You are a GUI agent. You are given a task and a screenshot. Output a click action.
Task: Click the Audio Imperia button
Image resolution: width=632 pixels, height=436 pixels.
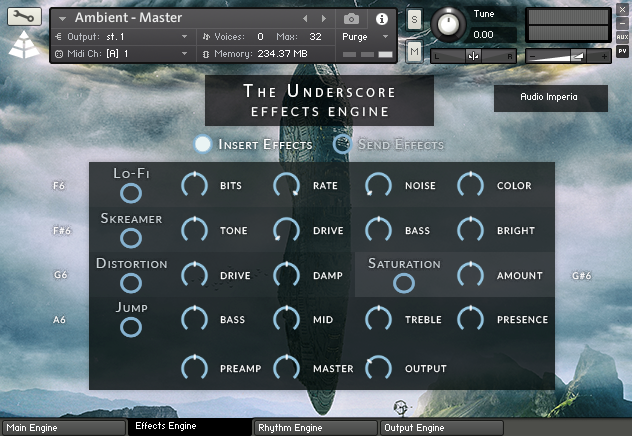(x=551, y=98)
